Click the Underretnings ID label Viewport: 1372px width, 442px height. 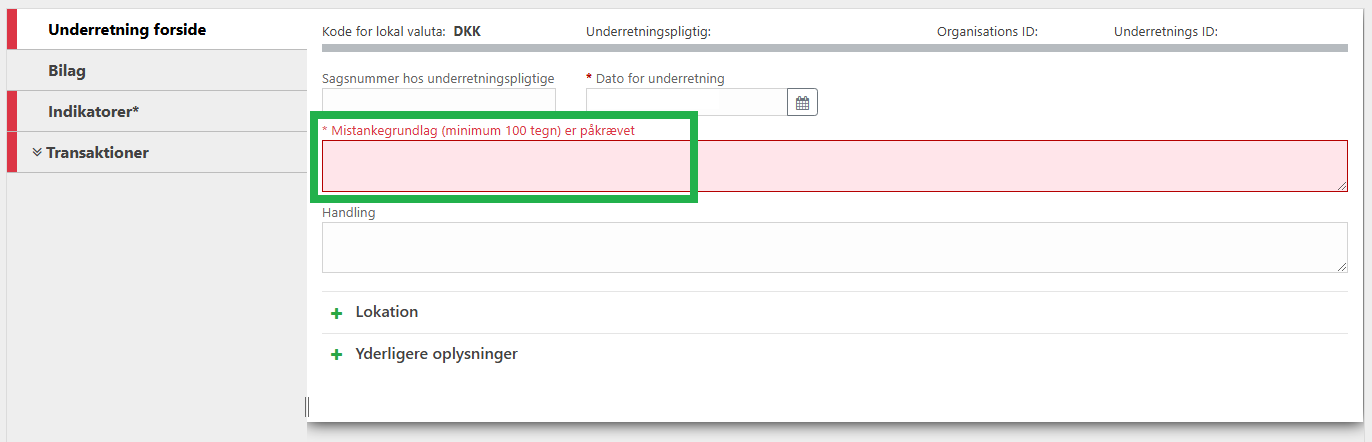click(1165, 31)
